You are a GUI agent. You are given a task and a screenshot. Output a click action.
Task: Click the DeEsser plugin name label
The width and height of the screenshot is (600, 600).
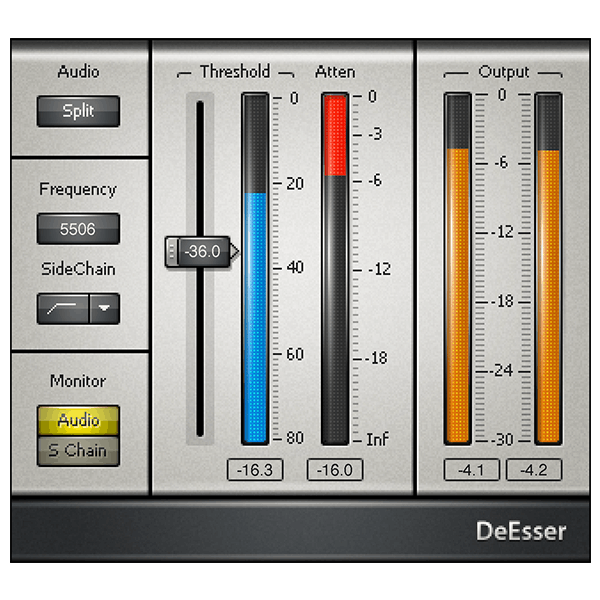tap(520, 530)
